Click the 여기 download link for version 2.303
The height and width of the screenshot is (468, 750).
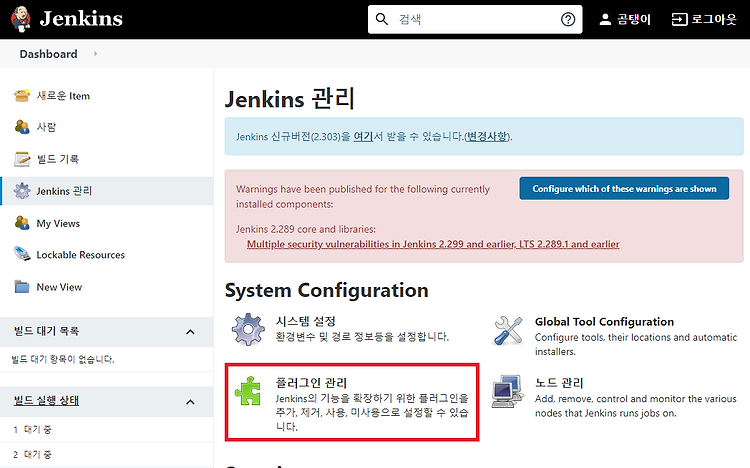point(363,136)
